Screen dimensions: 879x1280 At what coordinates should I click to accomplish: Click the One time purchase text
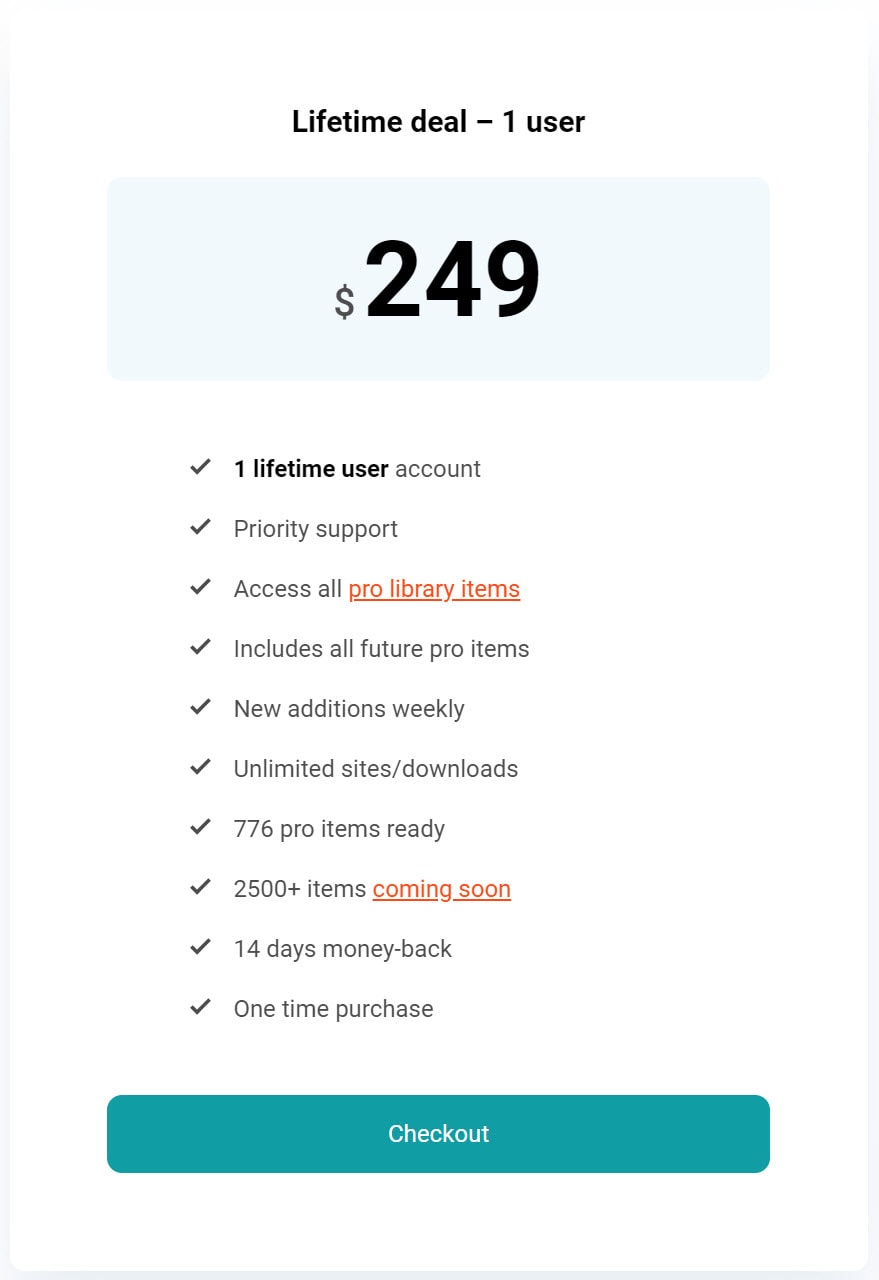[x=334, y=1009]
